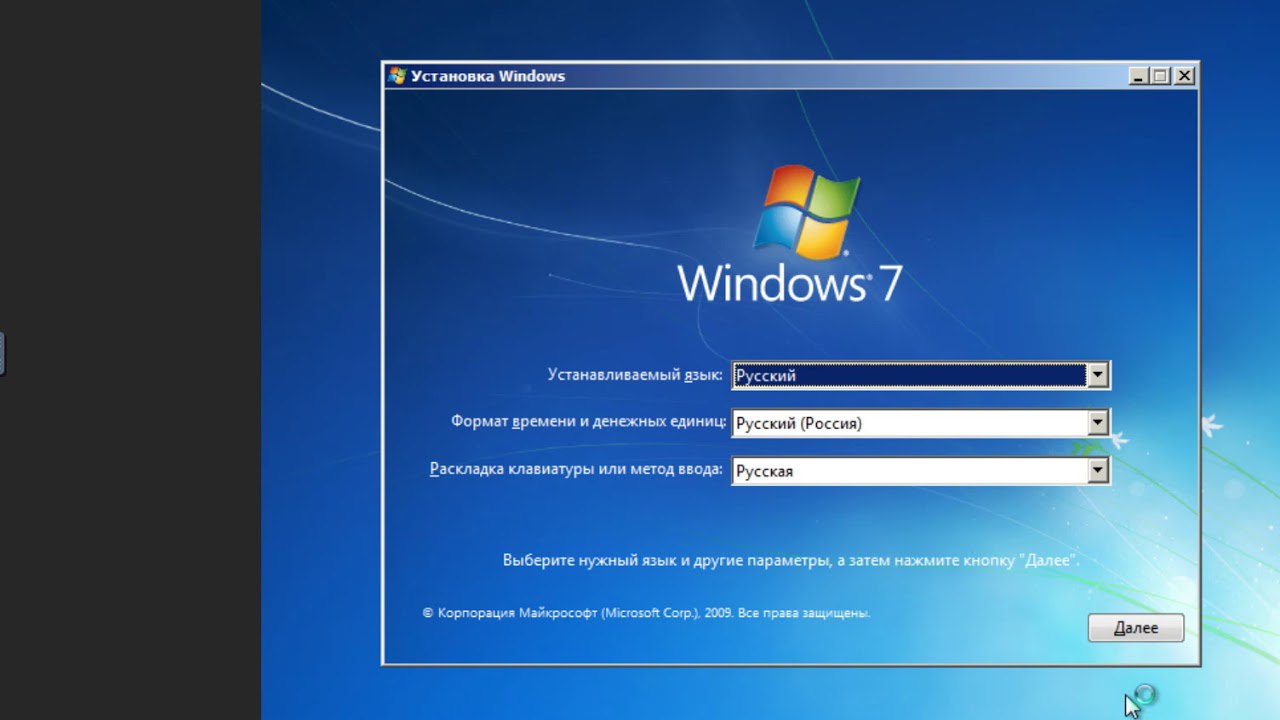Click the Далее button
1280x720 pixels.
point(1136,628)
